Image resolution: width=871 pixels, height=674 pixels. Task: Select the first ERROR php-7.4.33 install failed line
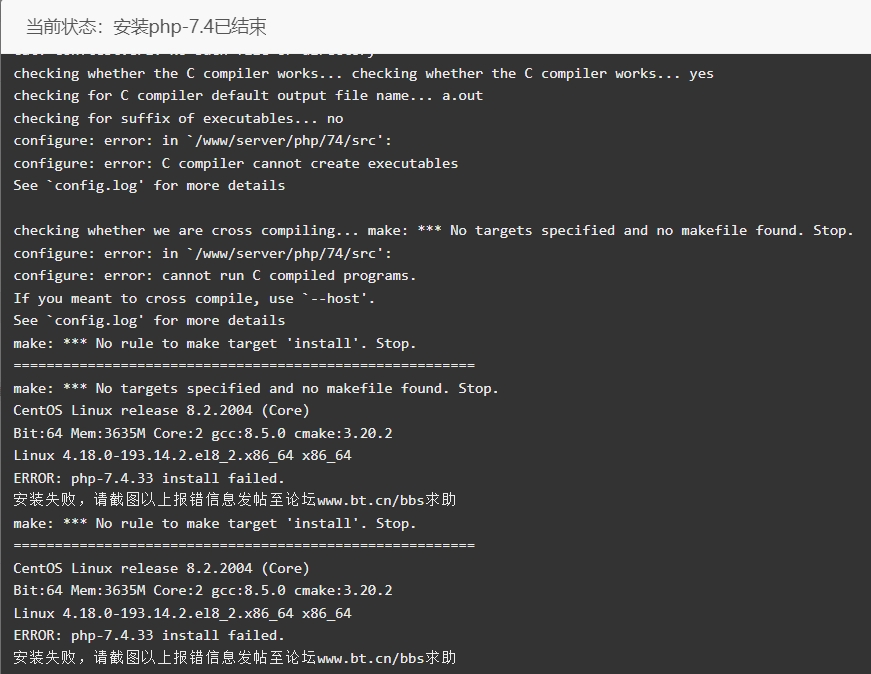(x=149, y=478)
